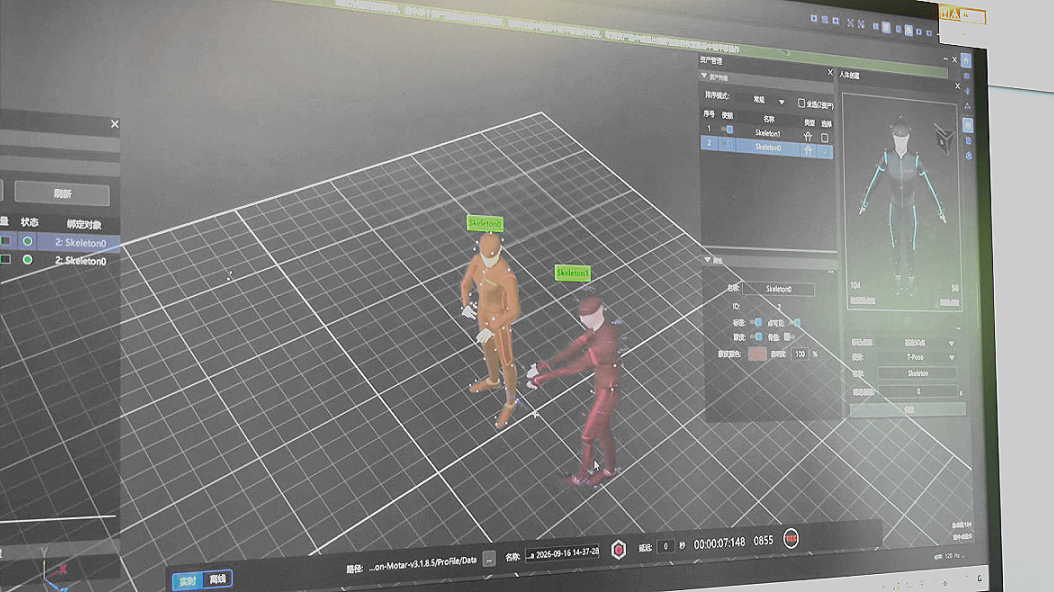Click the timecode 00:00:07:148
Viewport: 1054px width, 592px height.
719,543
